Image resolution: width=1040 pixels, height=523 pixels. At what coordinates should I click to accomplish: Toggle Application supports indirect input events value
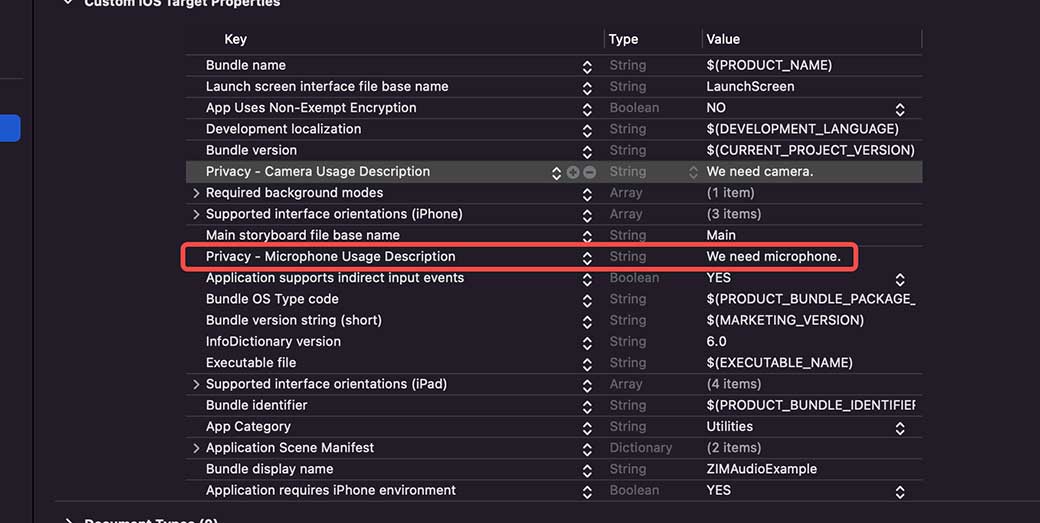pyautogui.click(x=899, y=279)
